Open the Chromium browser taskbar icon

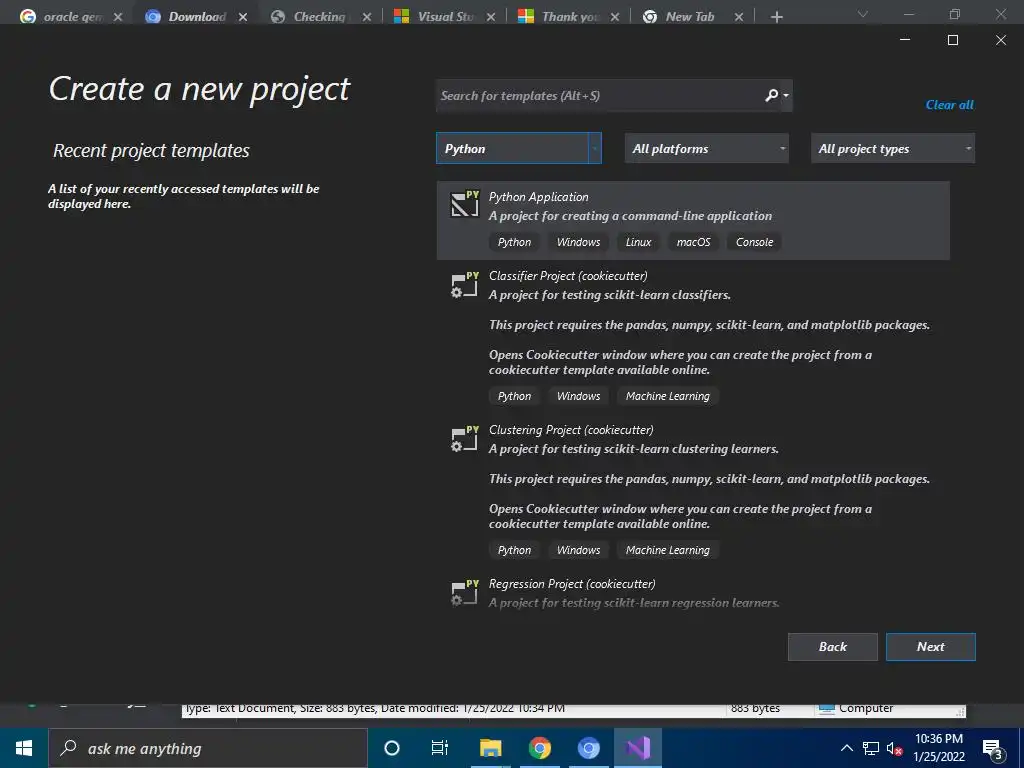pyautogui.click(x=588, y=748)
